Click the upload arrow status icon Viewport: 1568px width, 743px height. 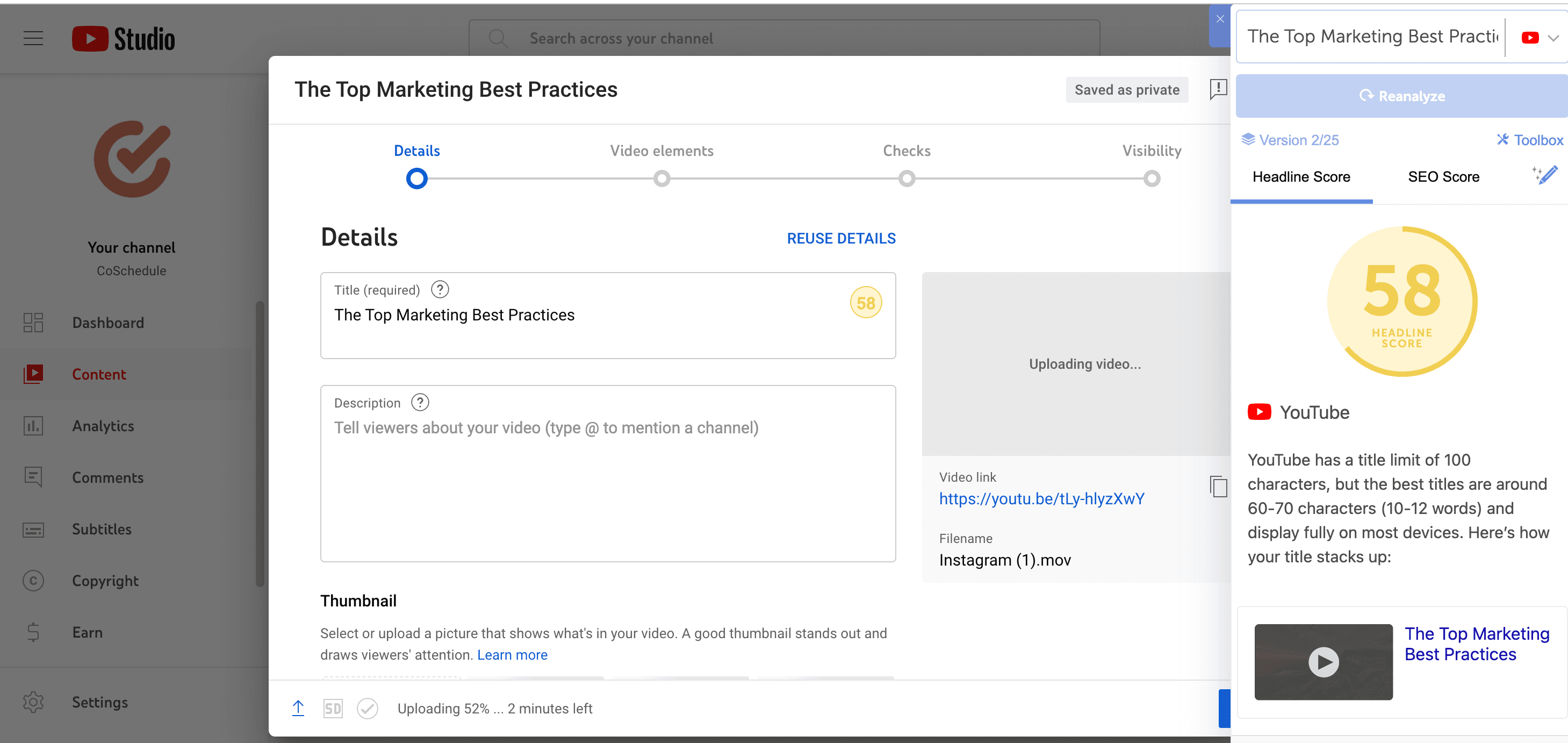click(x=298, y=708)
